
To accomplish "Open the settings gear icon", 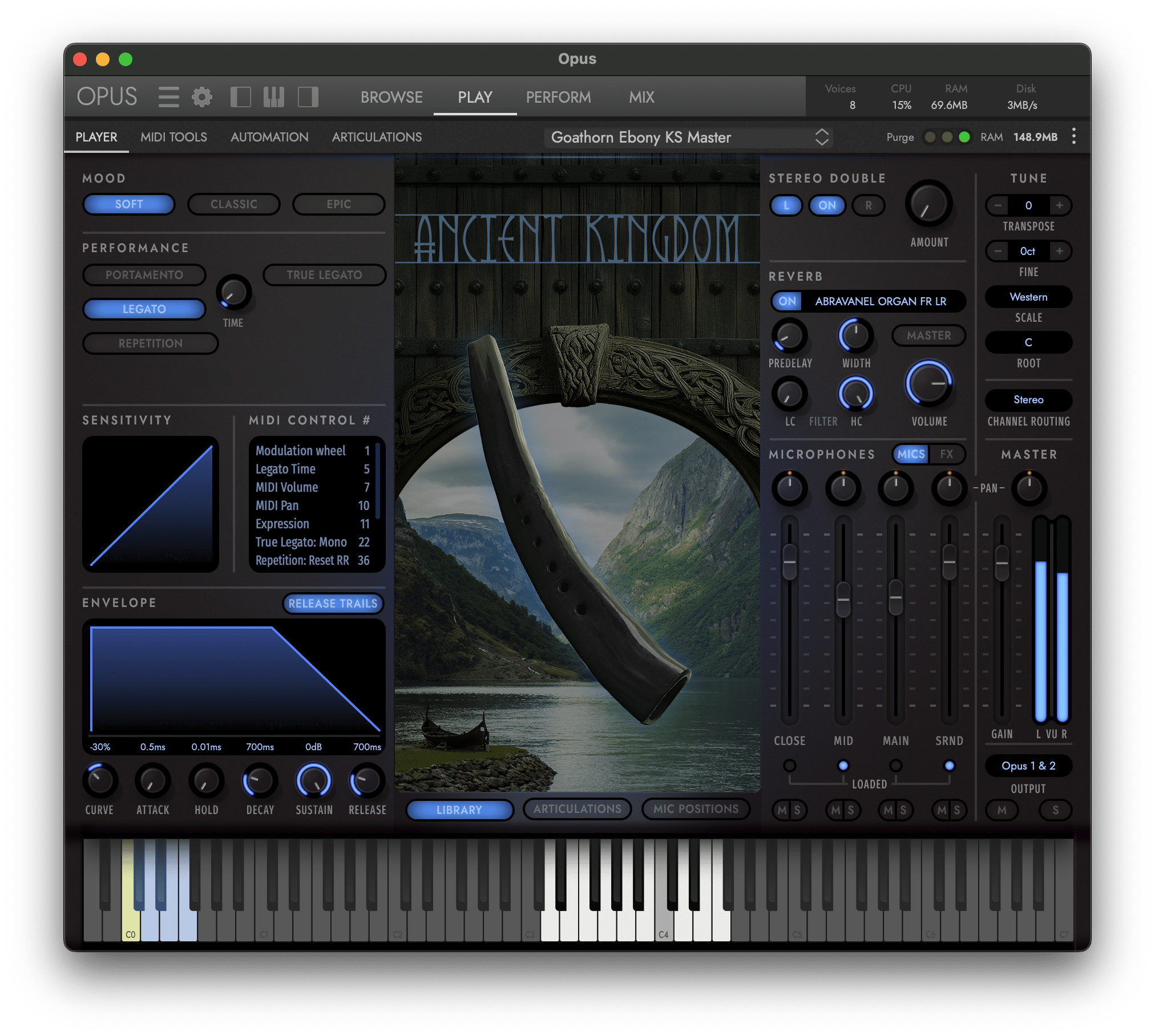I will pos(201,97).
